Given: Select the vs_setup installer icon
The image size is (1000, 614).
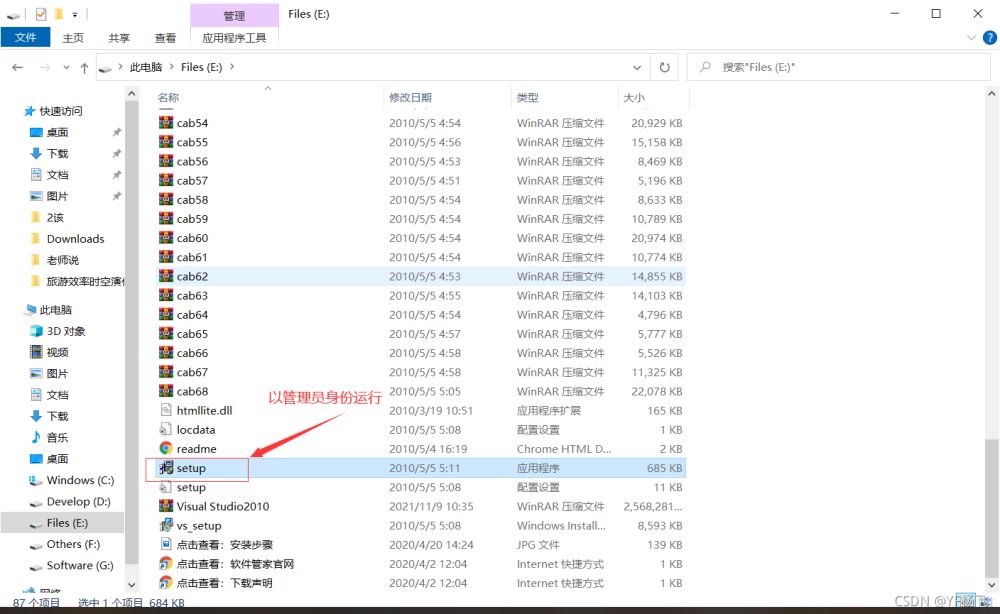Looking at the screenshot, I should (x=166, y=525).
